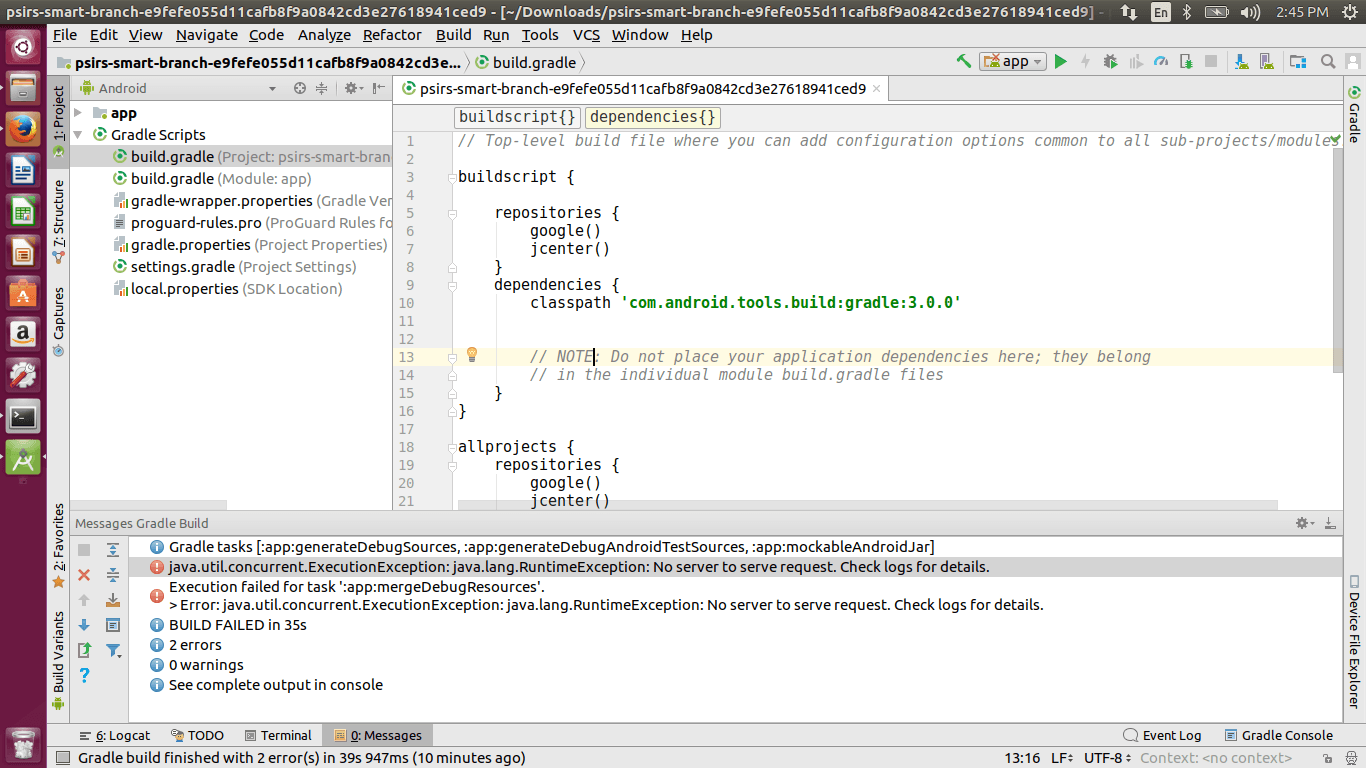1366x768 pixels.
Task: Open the Refactor menu
Action: pos(392,34)
